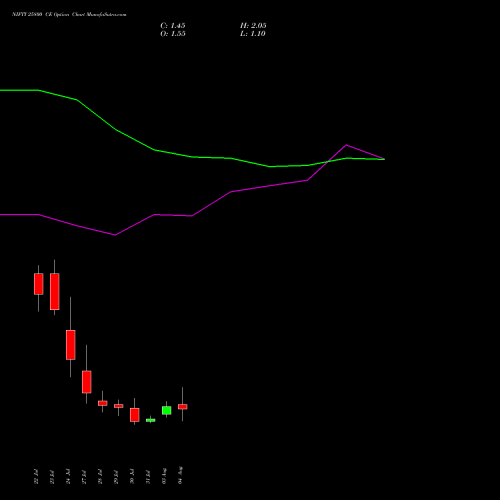
Task: Click the green candlestick for 03 Aug
Action: (167, 410)
